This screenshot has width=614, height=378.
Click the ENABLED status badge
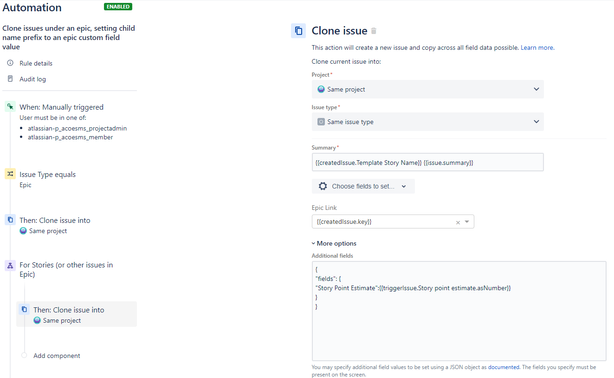click(x=118, y=7)
